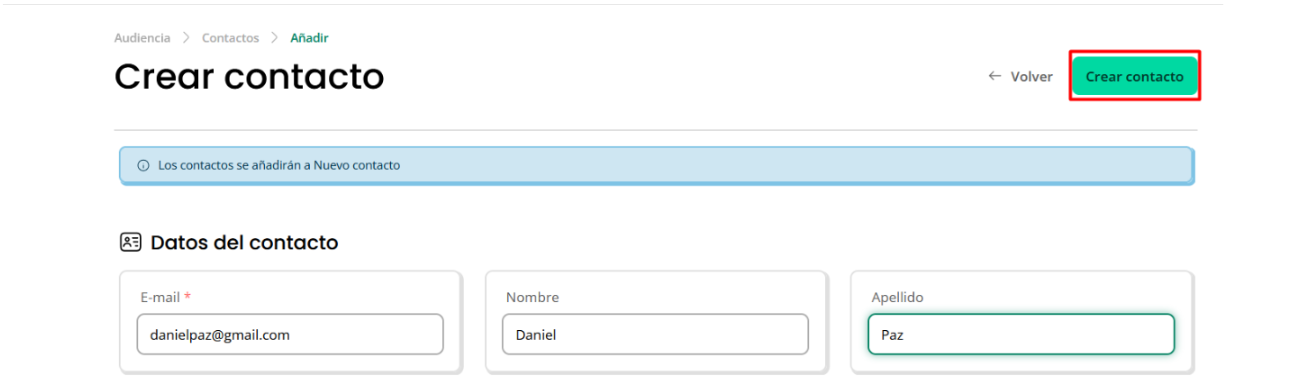Select the Apellido field containing Paz
Image resolution: width=1309 pixels, height=389 pixels.
pyautogui.click(x=1021, y=334)
